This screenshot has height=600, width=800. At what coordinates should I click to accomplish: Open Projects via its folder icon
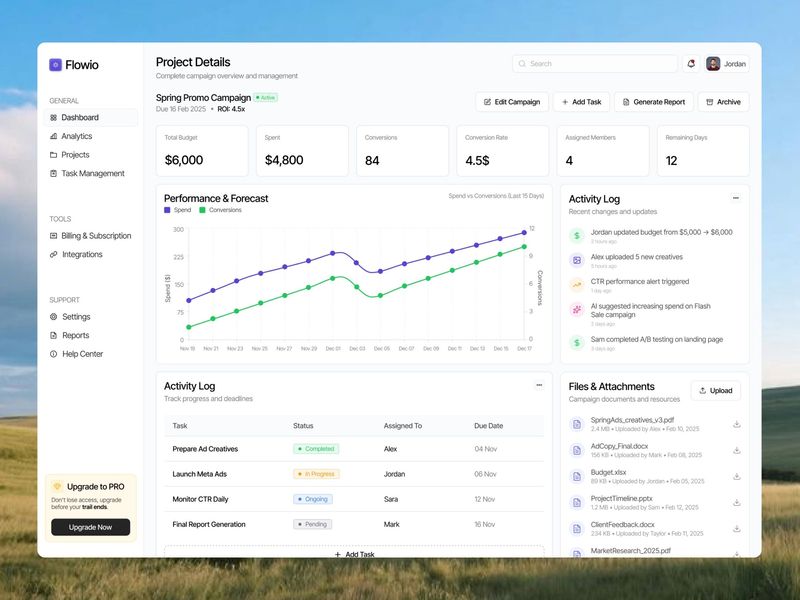point(53,154)
